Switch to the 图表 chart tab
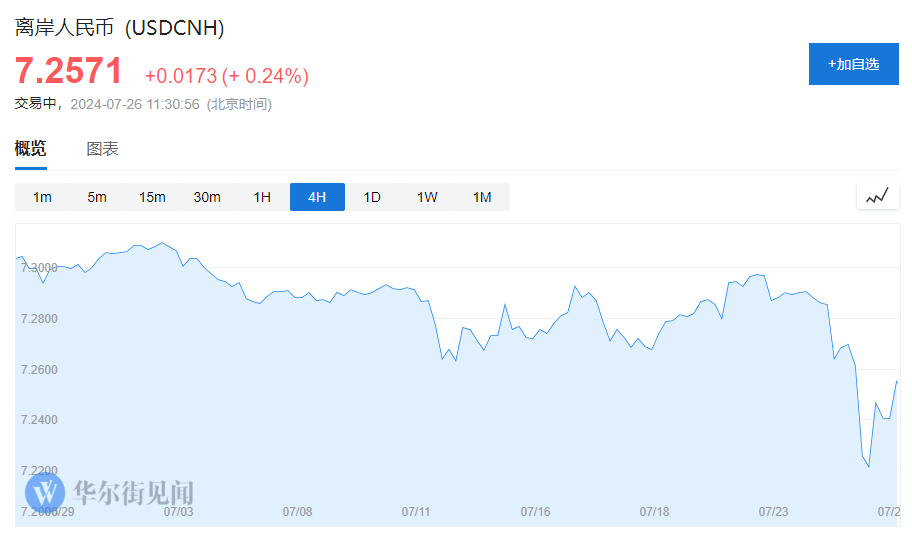The width and height of the screenshot is (912, 534). coord(102,149)
